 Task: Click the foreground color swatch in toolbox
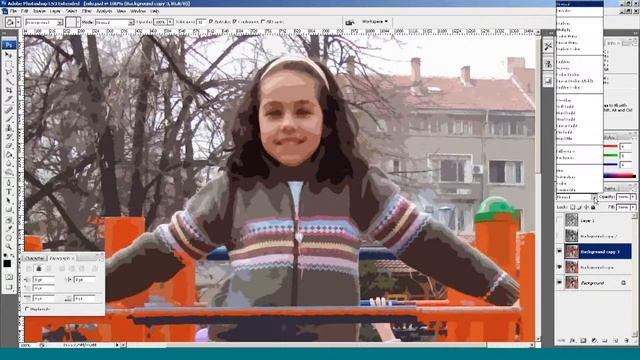[x=7, y=263]
